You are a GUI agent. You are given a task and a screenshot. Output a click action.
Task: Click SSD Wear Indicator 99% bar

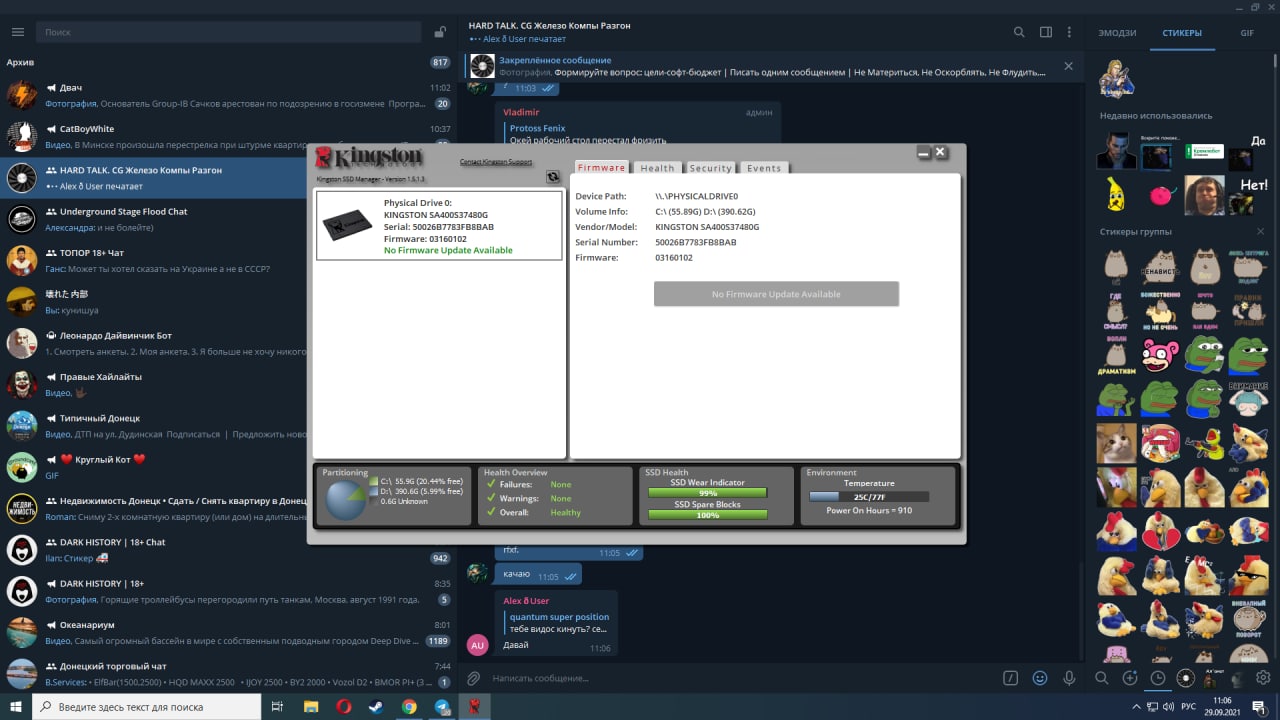point(708,493)
